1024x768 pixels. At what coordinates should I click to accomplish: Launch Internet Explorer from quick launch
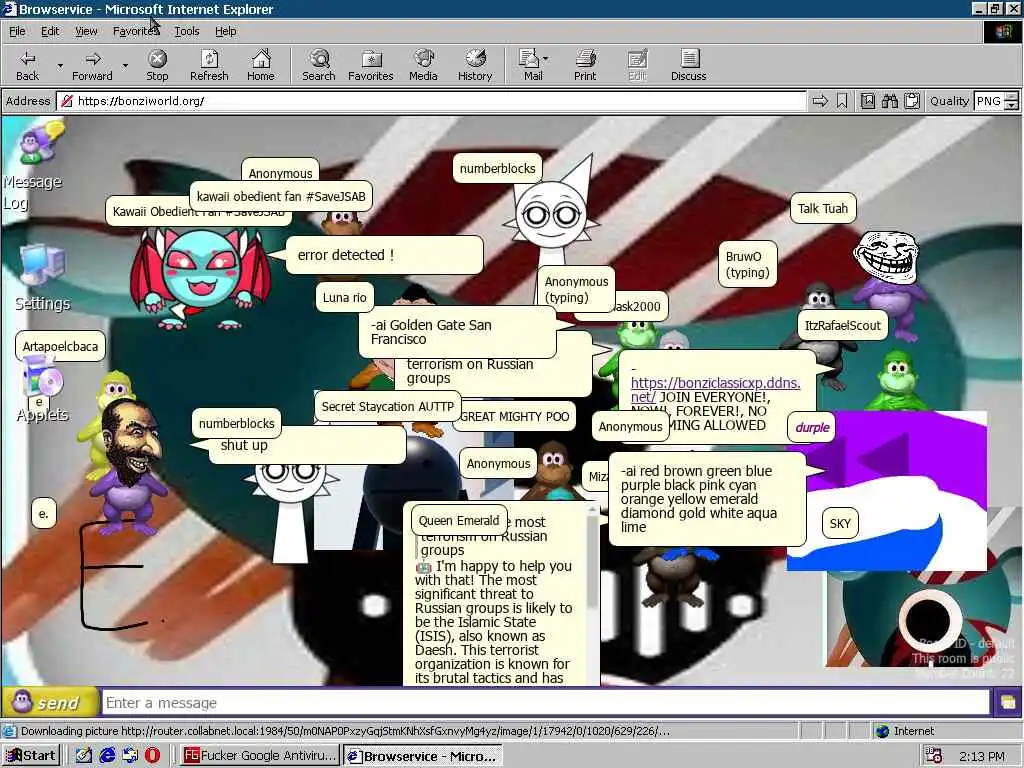(107, 756)
